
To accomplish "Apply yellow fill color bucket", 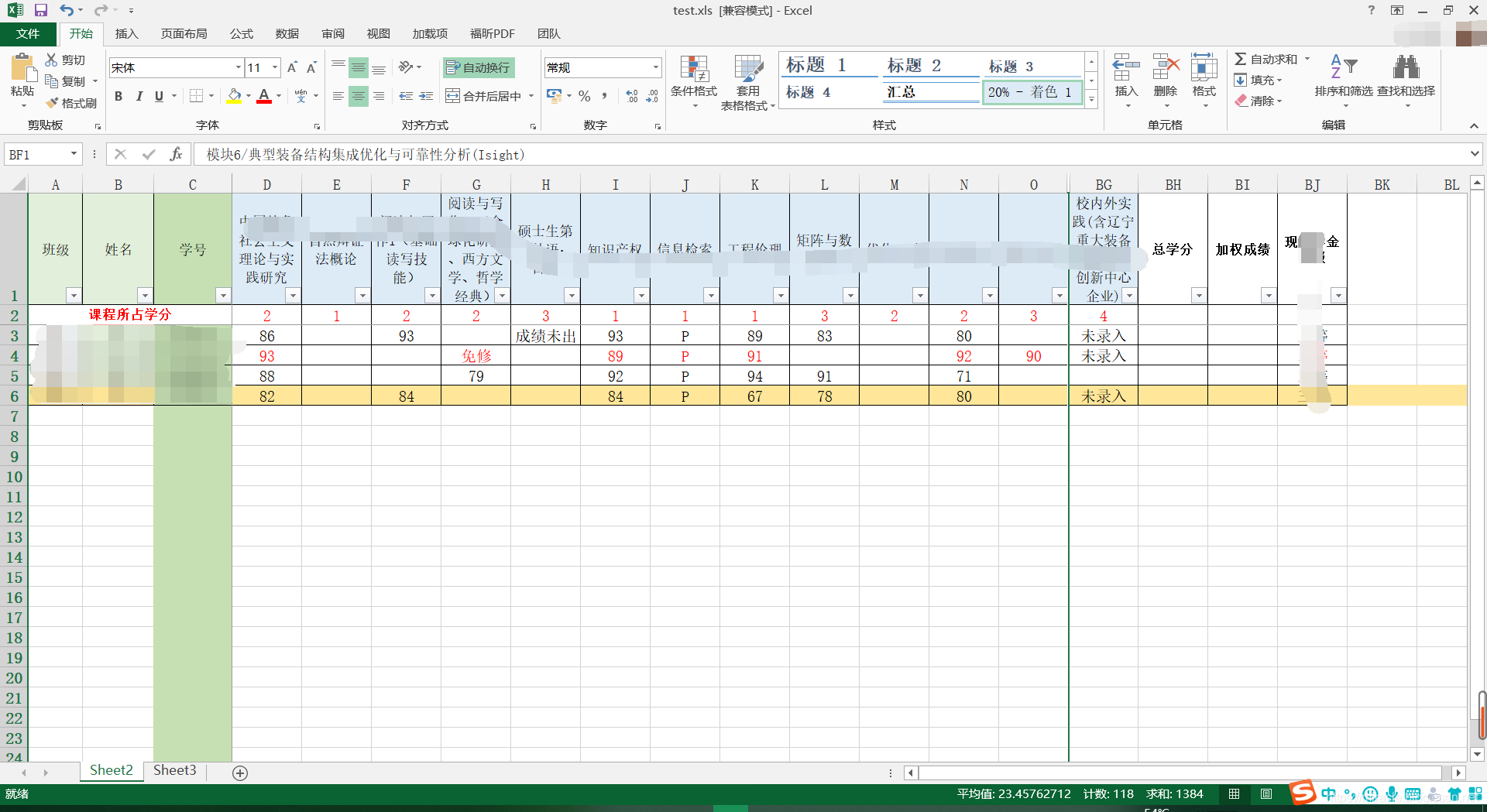I will tap(234, 96).
